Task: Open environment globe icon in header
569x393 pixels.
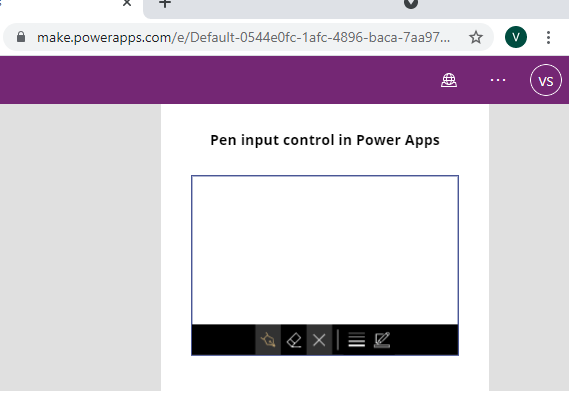Action: [449, 80]
